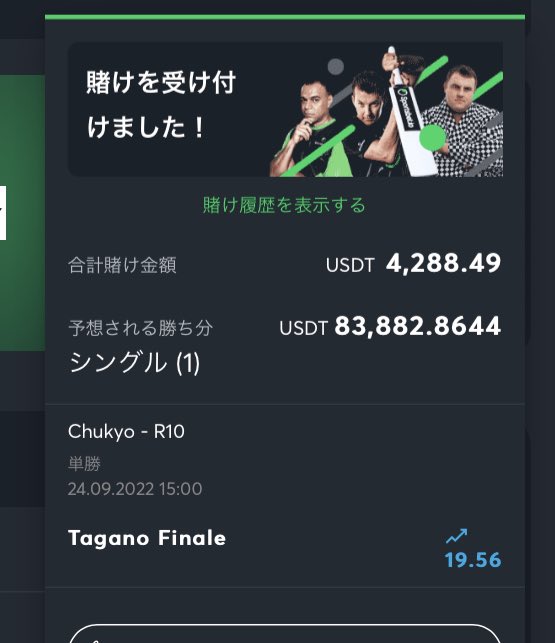Open the Chukyo - R10 race title
Image resolution: width=555 pixels, height=643 pixels.
pyautogui.click(x=126, y=432)
